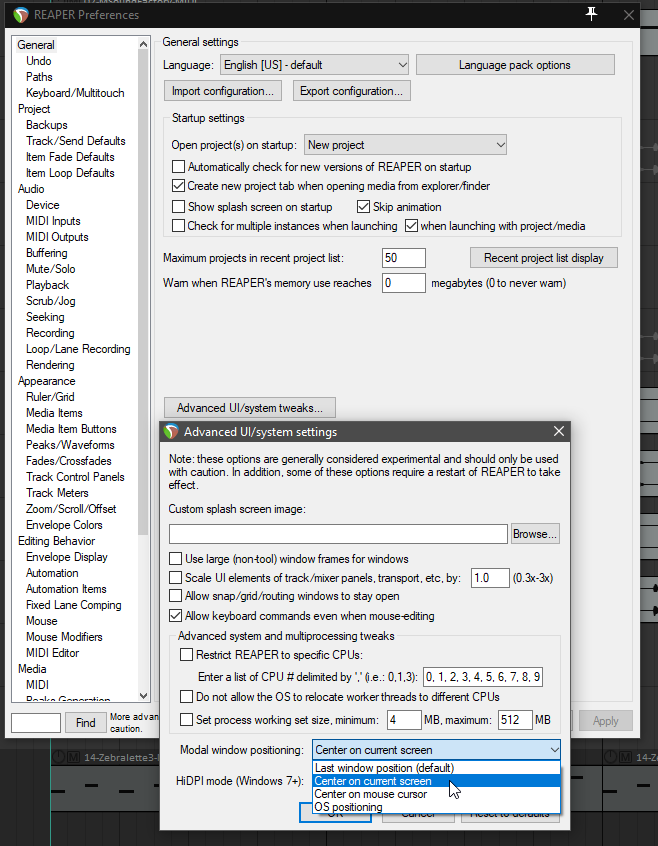
Task: Select Envelope Colors in the tree
Action: (x=64, y=525)
